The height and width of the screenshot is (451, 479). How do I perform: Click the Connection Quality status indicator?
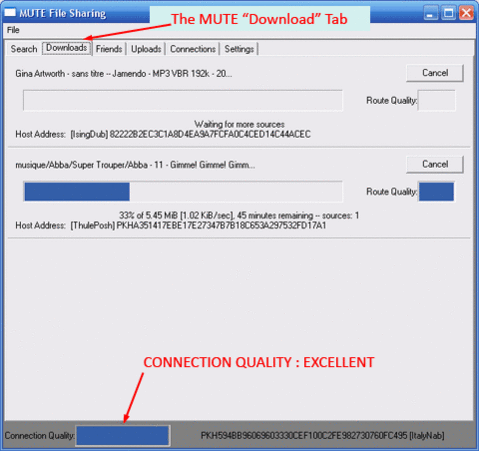123,435
